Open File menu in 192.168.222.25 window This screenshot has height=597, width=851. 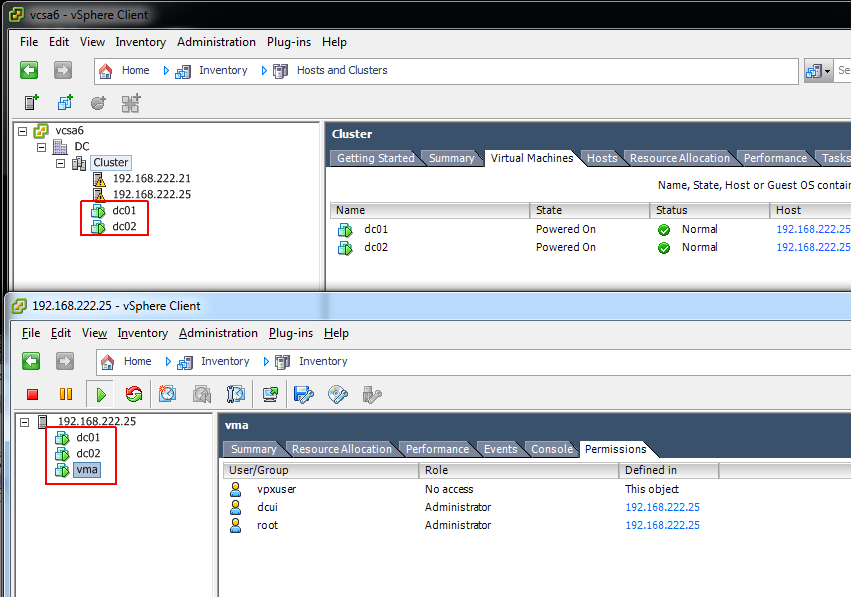click(x=31, y=333)
